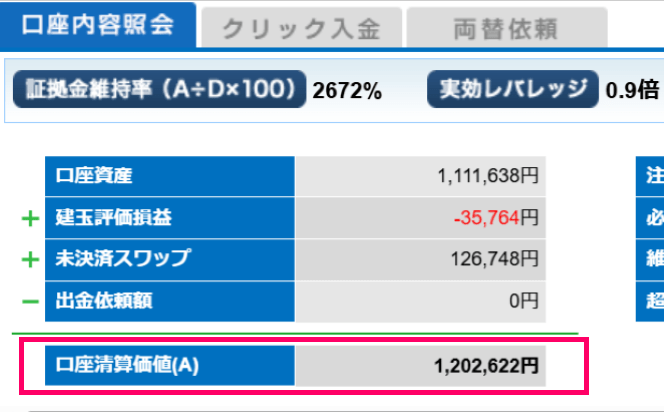Viewport: 664px width, 412px height.
Task: Click the 建玉評価損益 row header
Action: [169, 218]
